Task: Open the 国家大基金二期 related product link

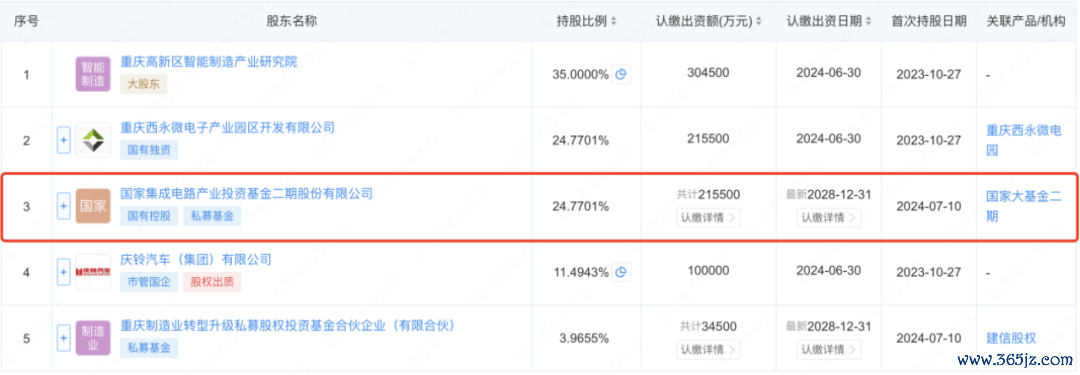Action: (x=1020, y=206)
